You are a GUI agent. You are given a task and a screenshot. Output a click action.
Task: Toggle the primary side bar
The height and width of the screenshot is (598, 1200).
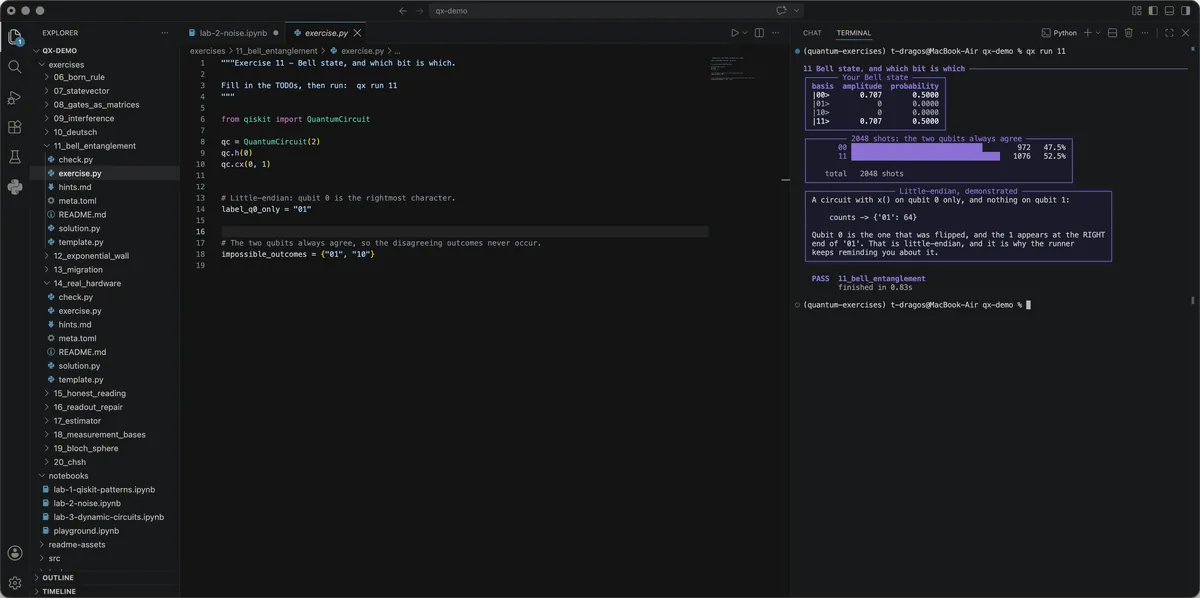(x=1153, y=11)
